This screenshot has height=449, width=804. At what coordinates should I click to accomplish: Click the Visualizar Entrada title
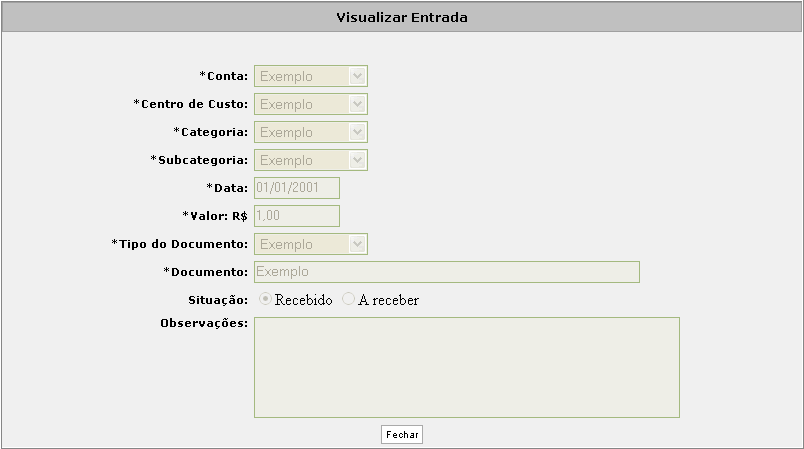click(402, 17)
